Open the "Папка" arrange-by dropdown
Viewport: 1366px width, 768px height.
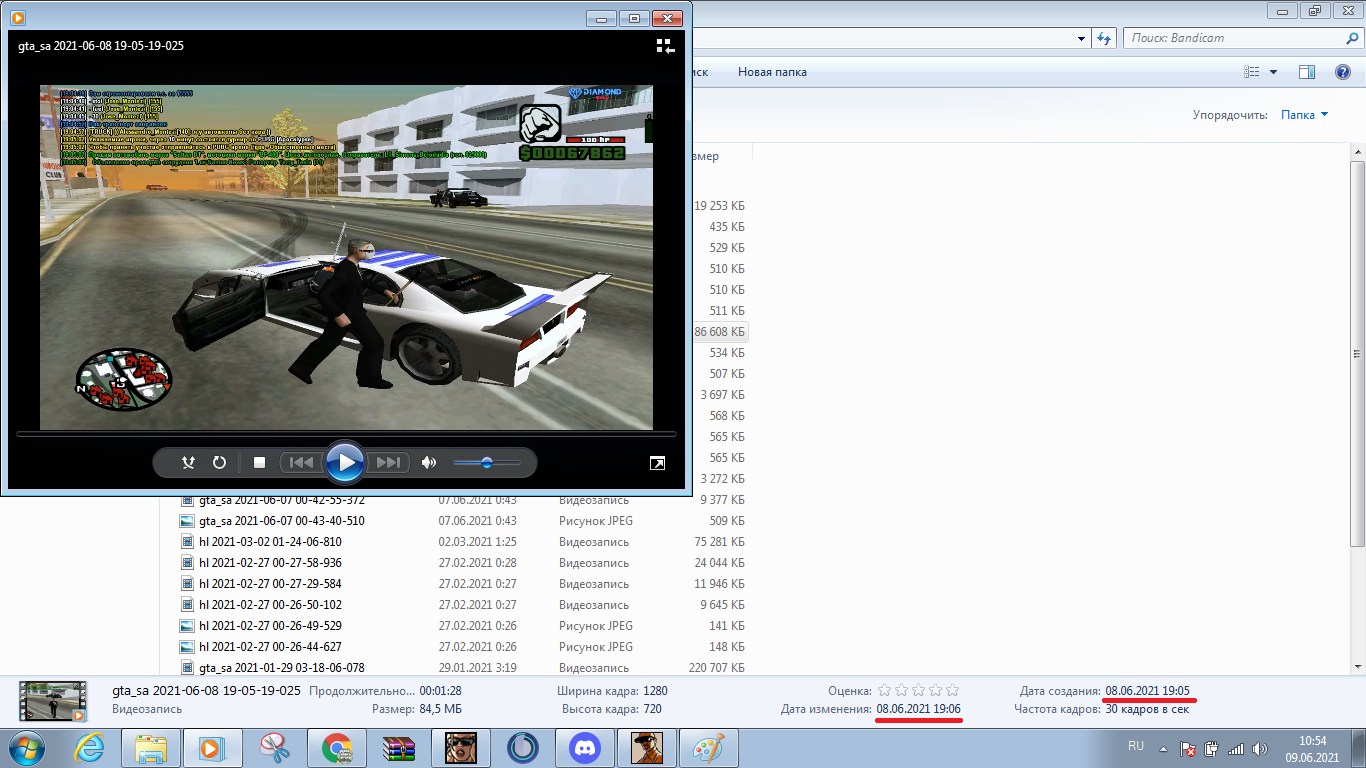tap(1305, 115)
